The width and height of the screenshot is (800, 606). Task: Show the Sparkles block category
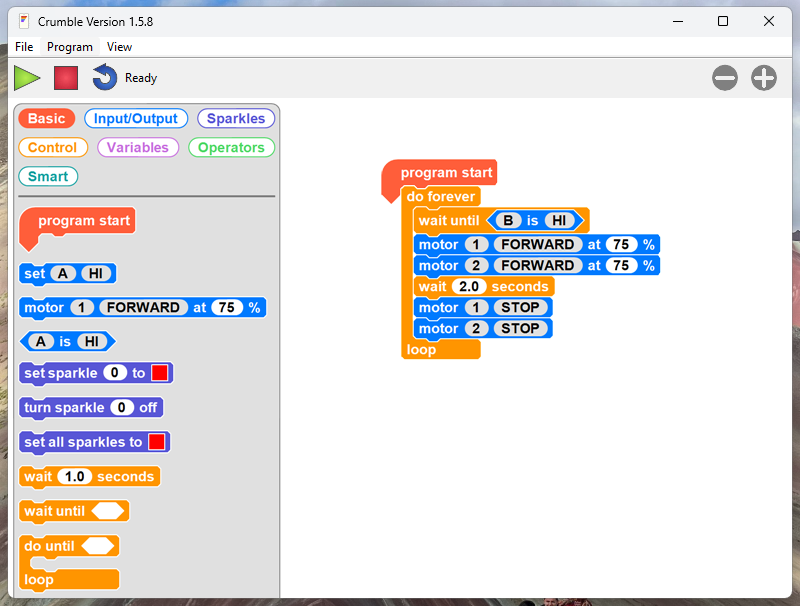point(236,118)
